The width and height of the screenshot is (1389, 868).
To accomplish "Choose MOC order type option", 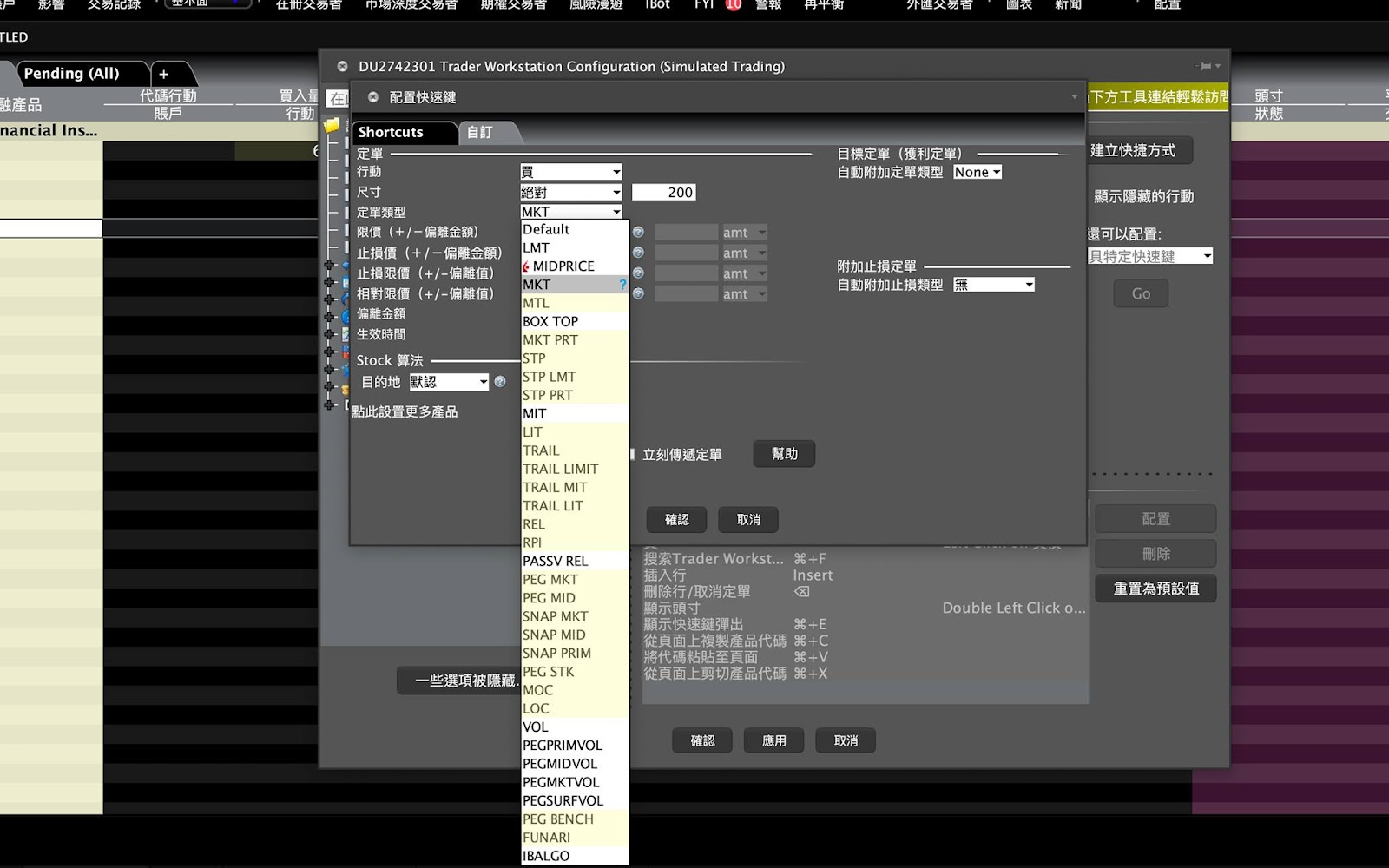I will coord(574,690).
